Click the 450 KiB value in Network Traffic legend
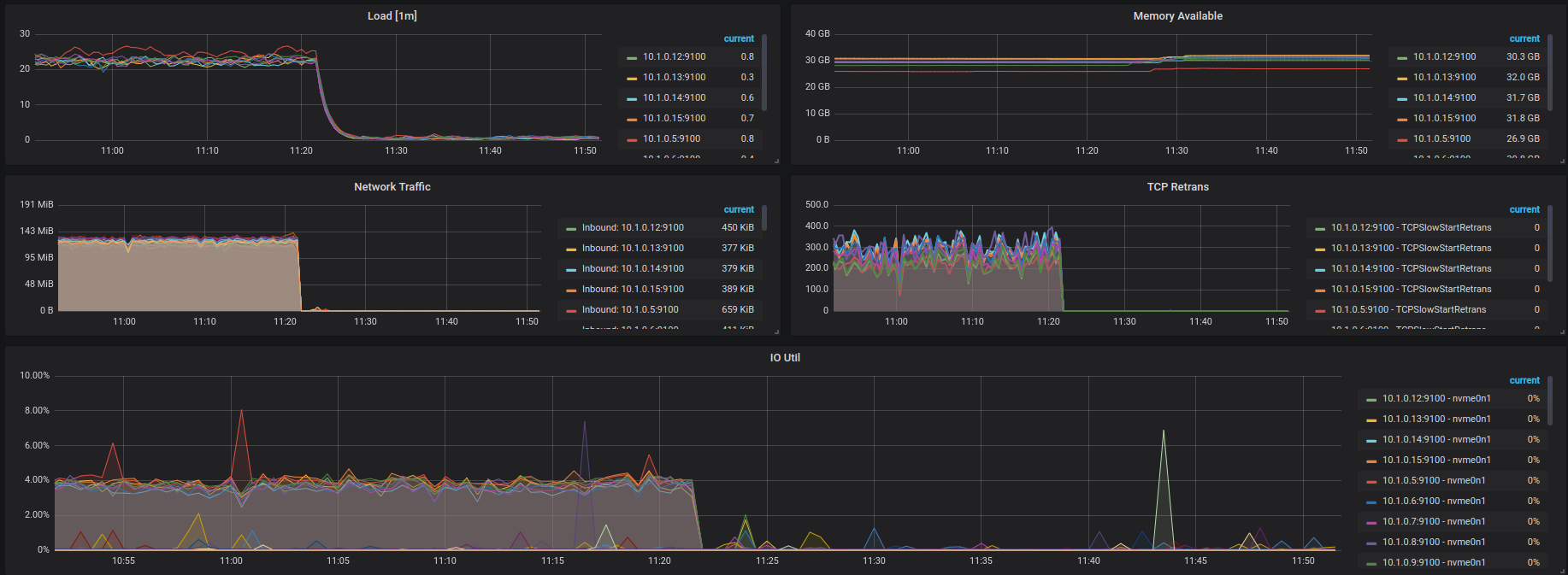1568x575 pixels. pos(738,227)
